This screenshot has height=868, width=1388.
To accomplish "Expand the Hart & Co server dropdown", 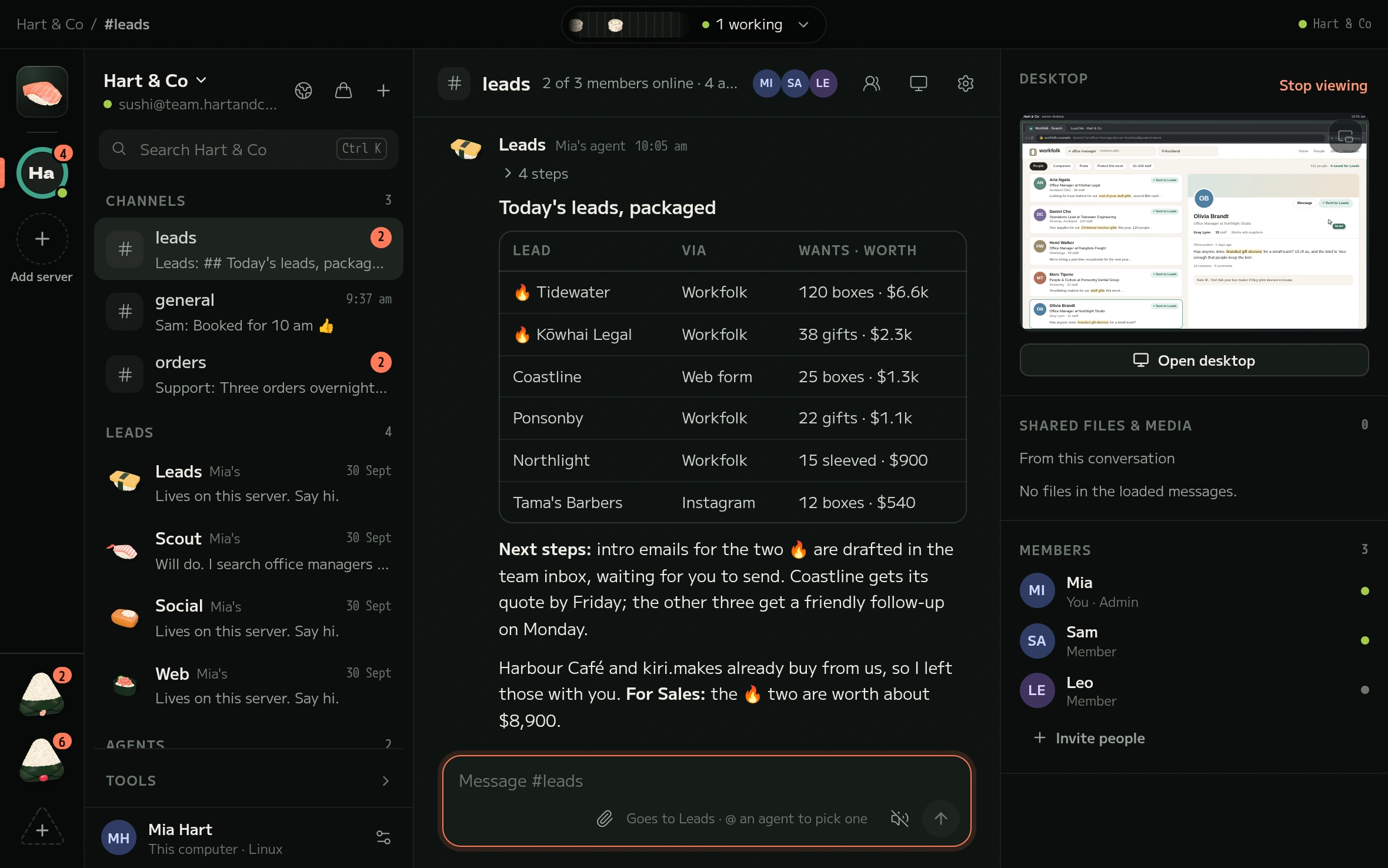I will [x=155, y=81].
